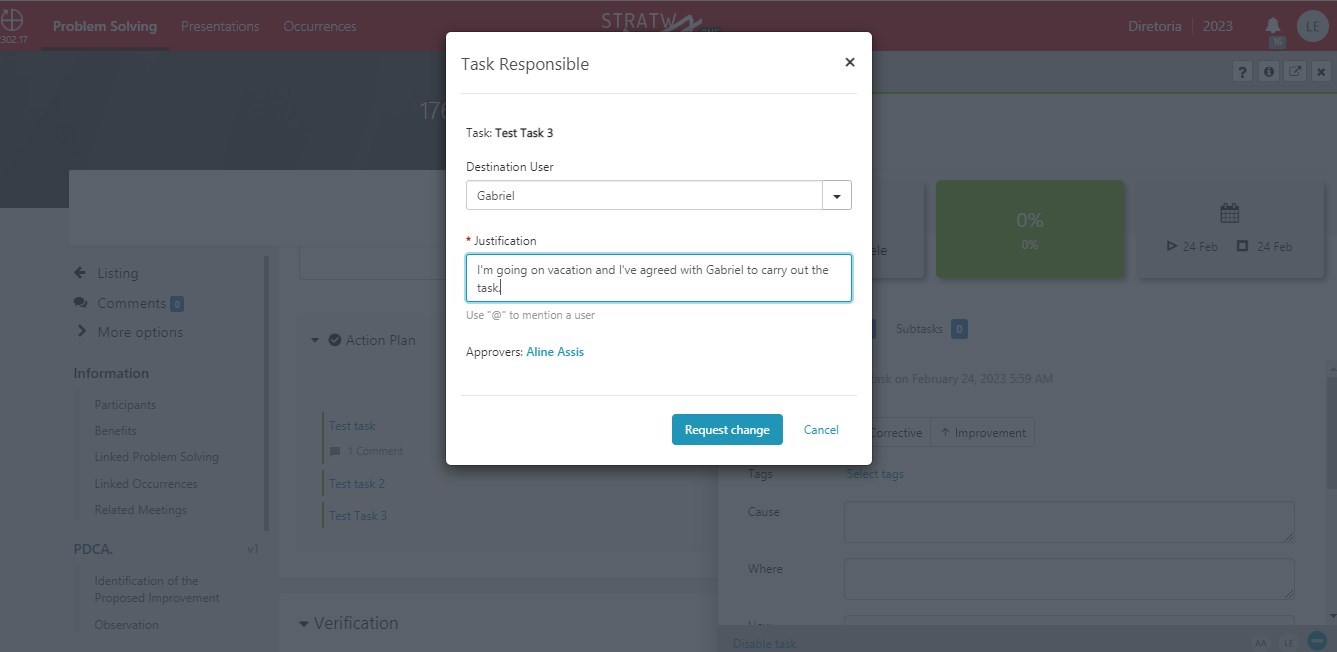Image resolution: width=1337 pixels, height=652 pixels.
Task: Click the help question mark icon
Action: coord(1241,72)
